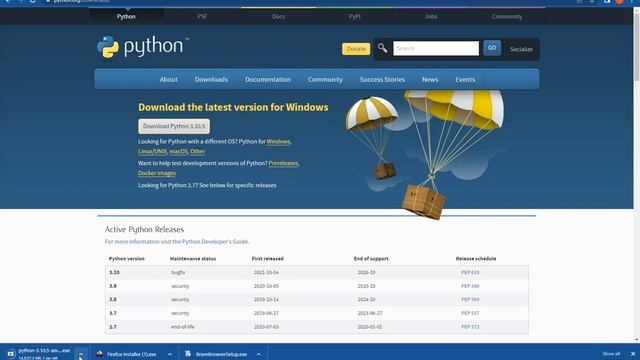Expand options arrow for python-3.10.5 download
The height and width of the screenshot is (360, 640).
click(81, 354)
